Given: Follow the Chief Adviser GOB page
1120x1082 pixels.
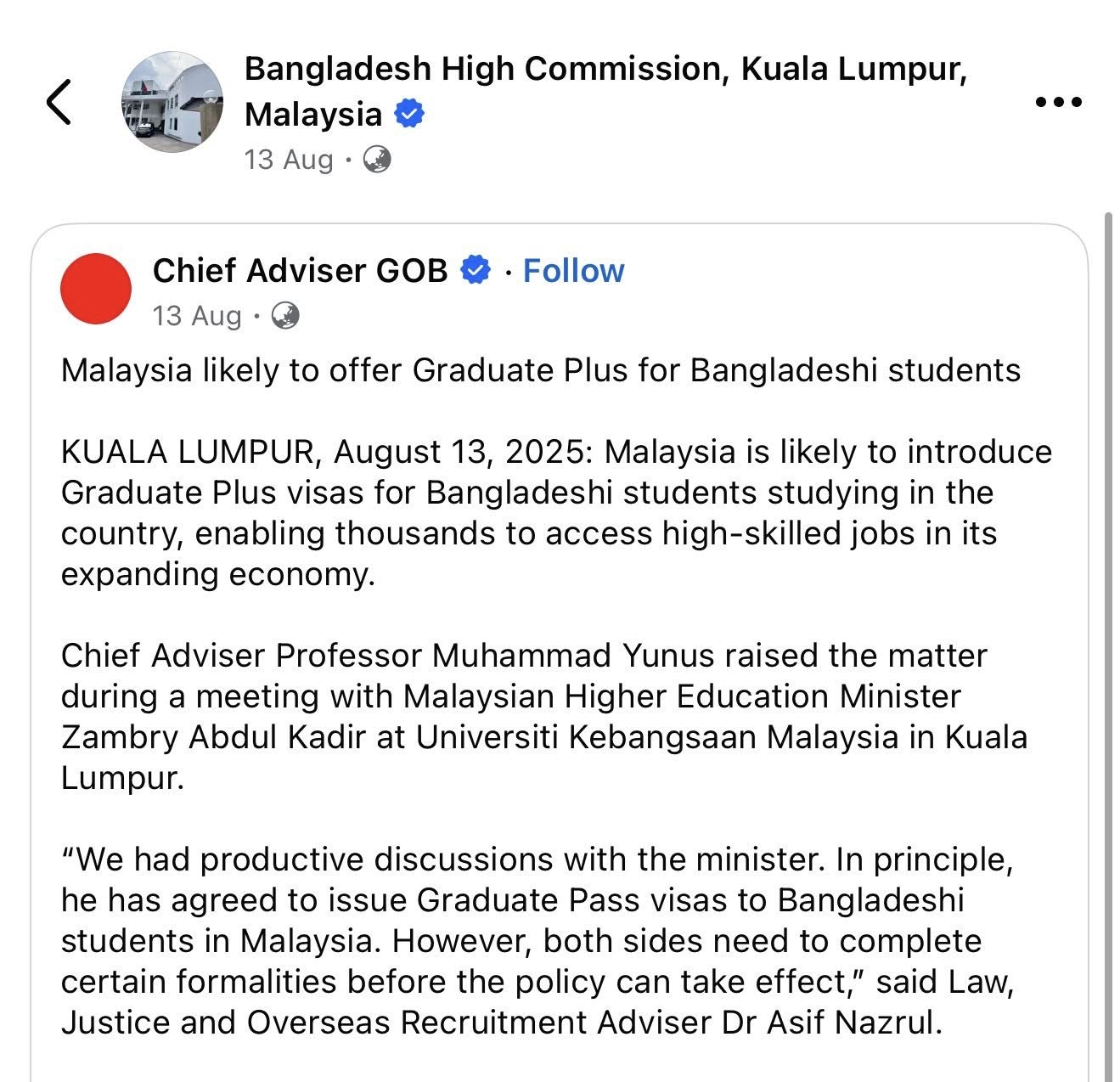Looking at the screenshot, I should click(x=573, y=270).
